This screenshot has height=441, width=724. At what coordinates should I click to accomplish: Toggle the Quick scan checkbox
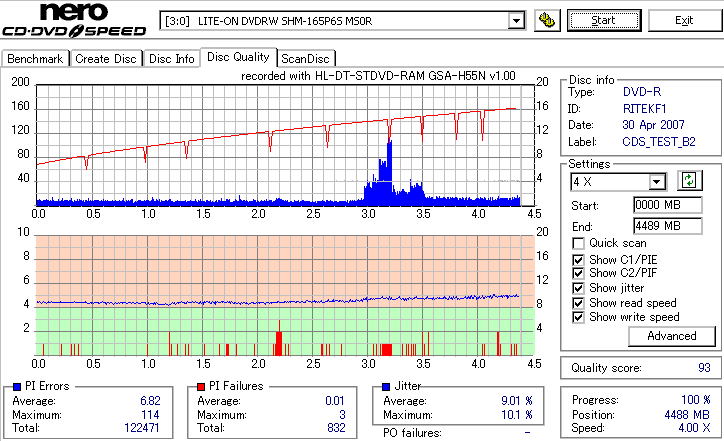click(x=578, y=243)
